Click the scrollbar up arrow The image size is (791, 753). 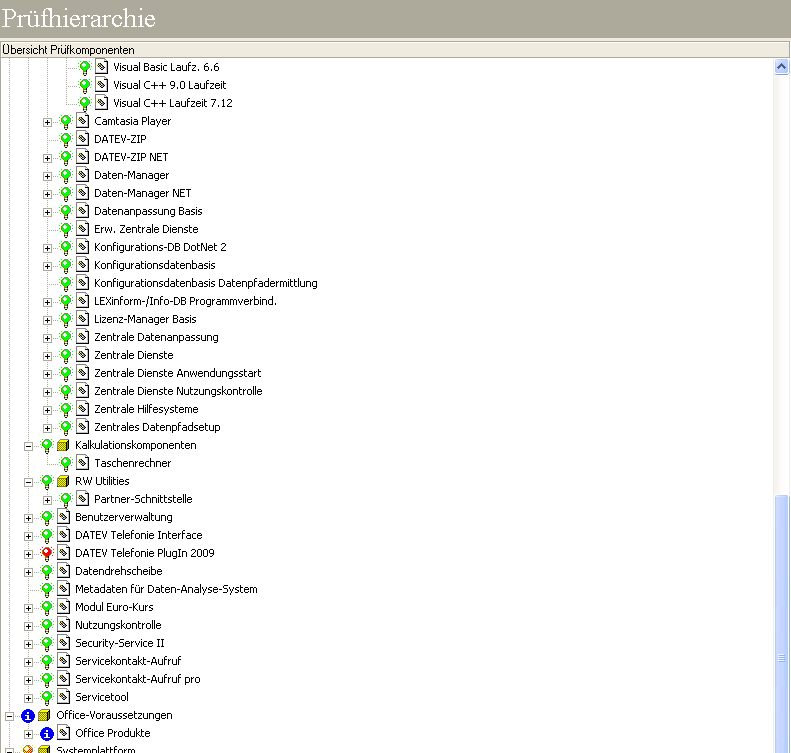pyautogui.click(x=782, y=67)
